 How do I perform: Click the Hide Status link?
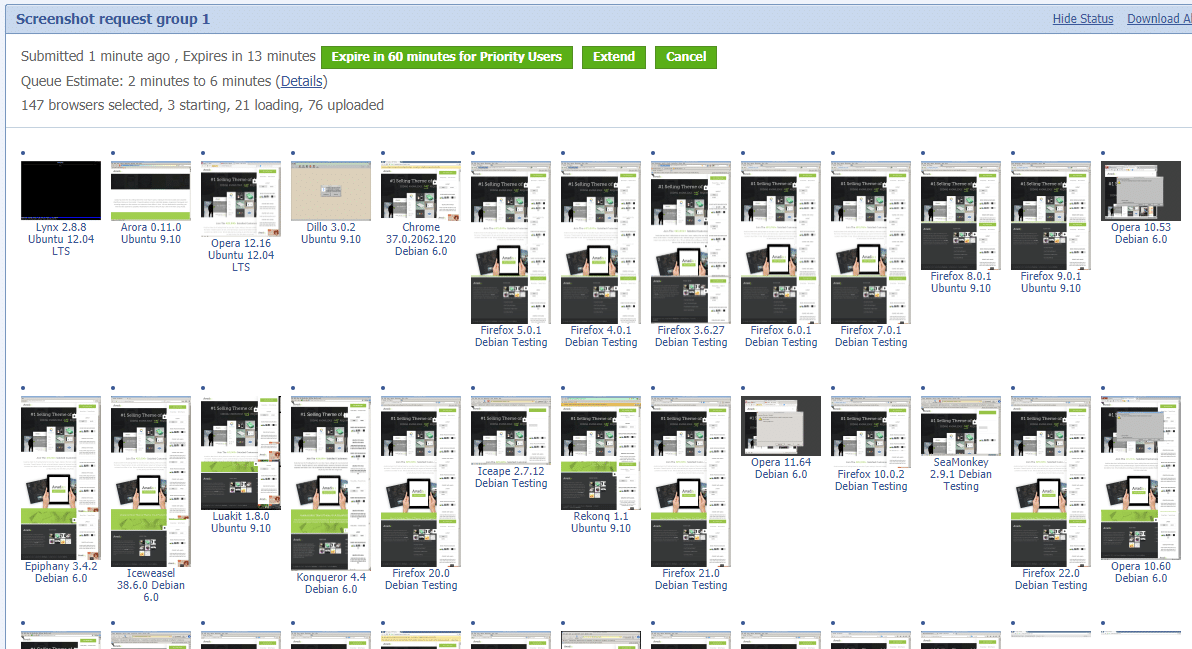tap(1083, 19)
